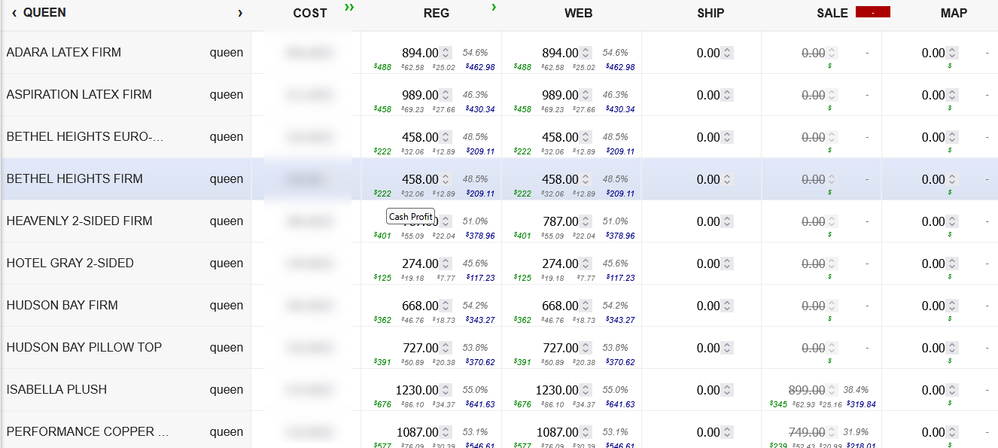Click the MAP column header
This screenshot has height=448, width=998.
[x=953, y=13]
